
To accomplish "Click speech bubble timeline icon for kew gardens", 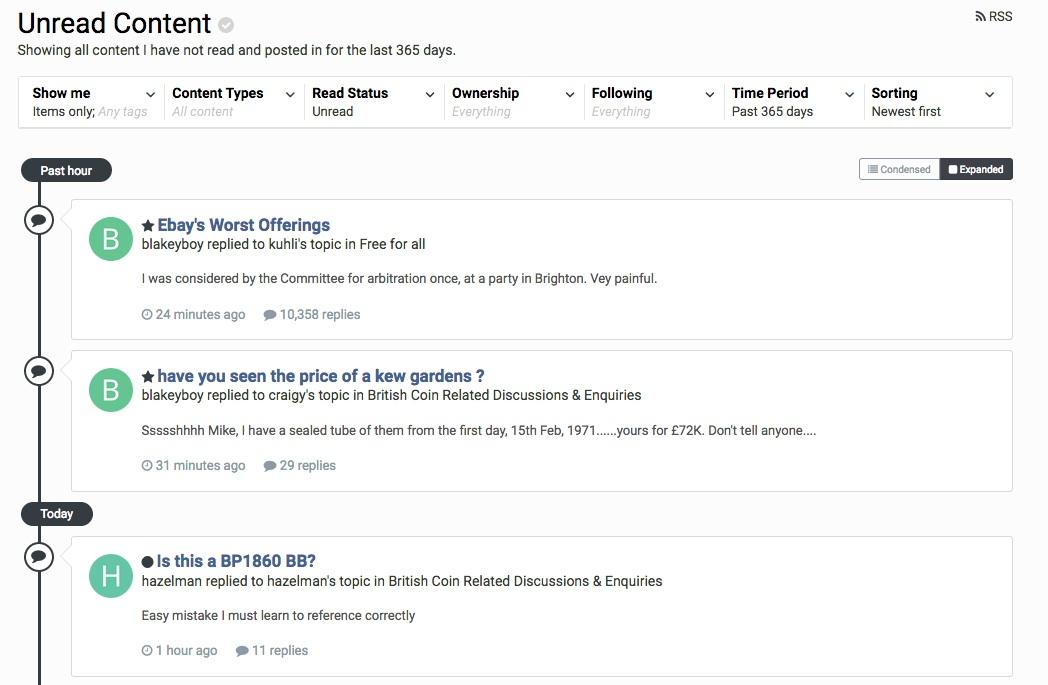I will [x=38, y=370].
